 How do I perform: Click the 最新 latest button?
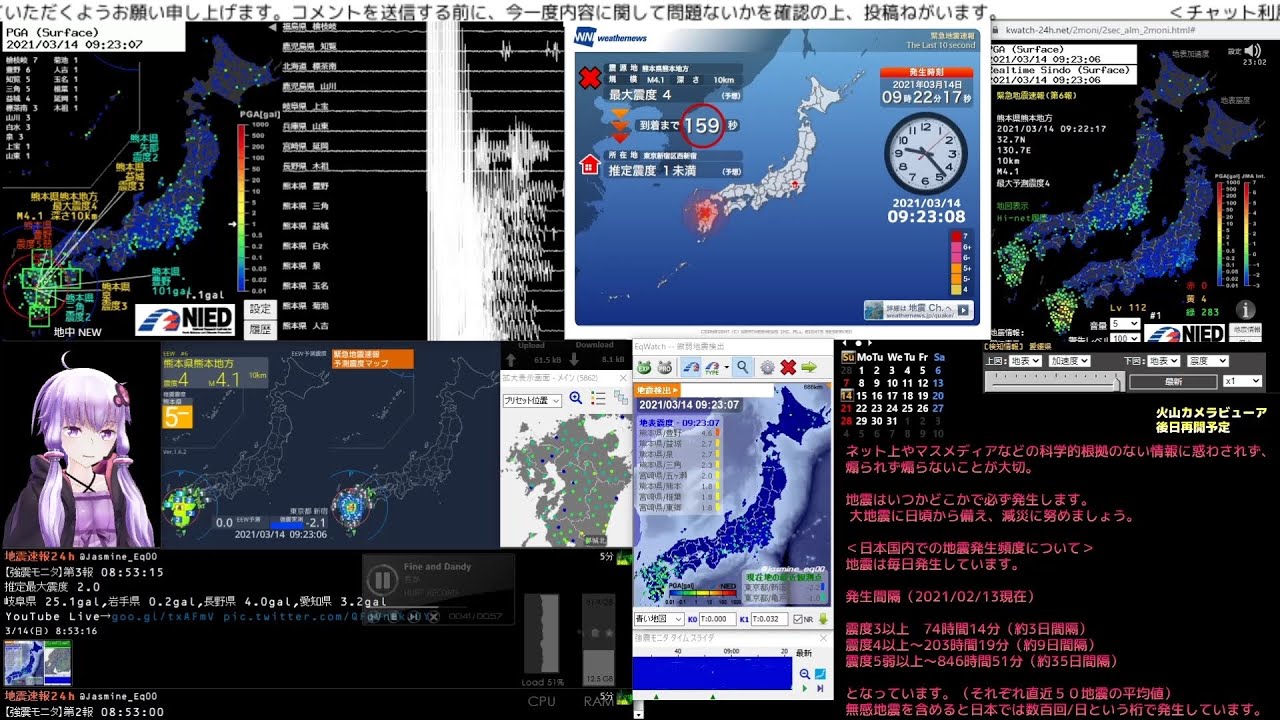coord(1173,381)
